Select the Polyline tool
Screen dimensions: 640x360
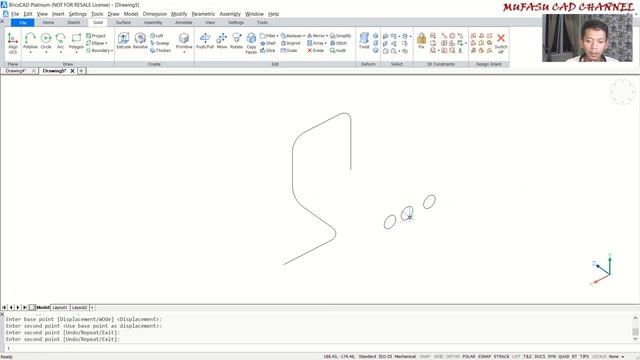click(x=30, y=41)
